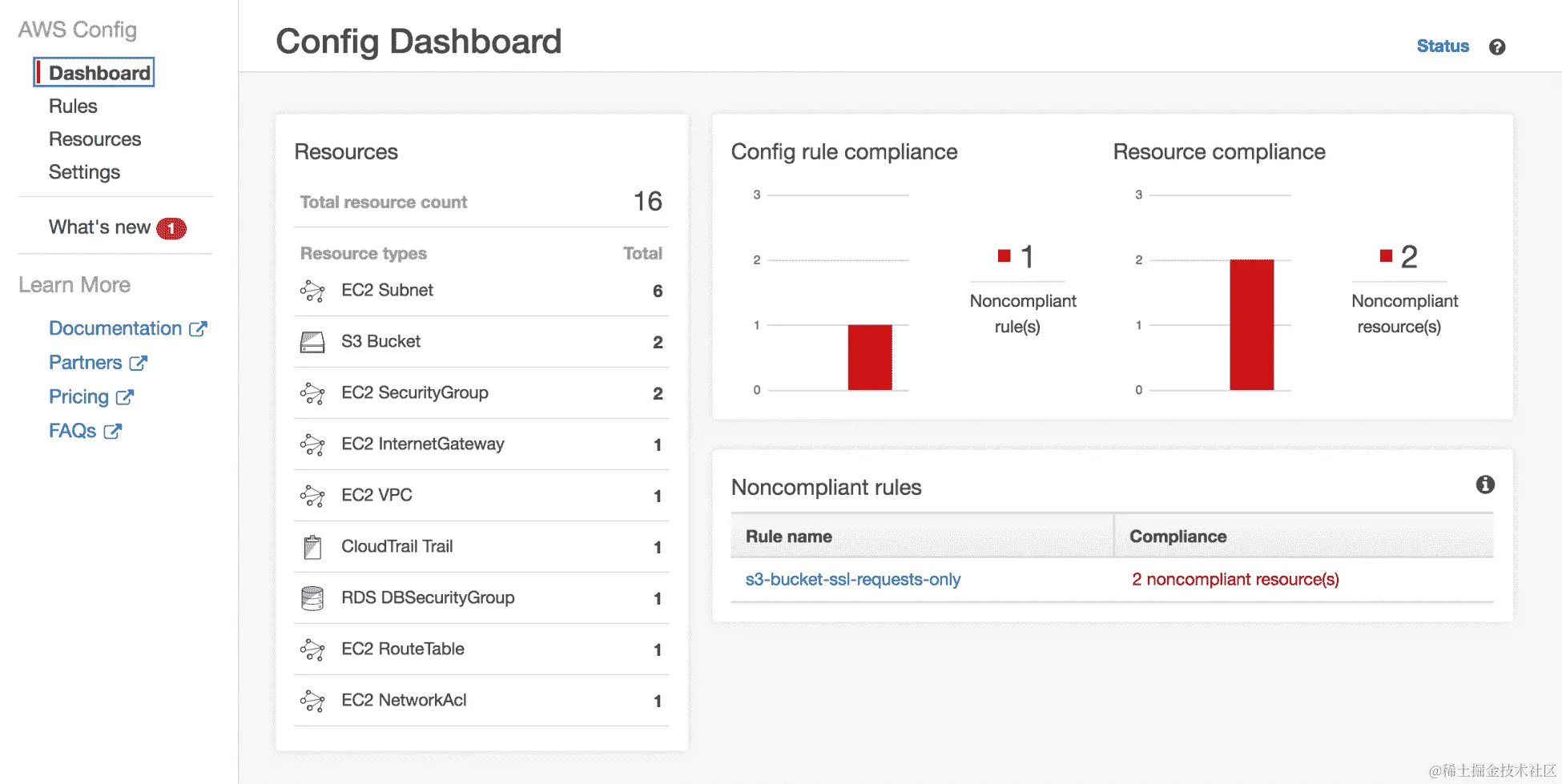The width and height of the screenshot is (1562, 784).
Task: Click the Resource types column heading
Action: coord(363,253)
